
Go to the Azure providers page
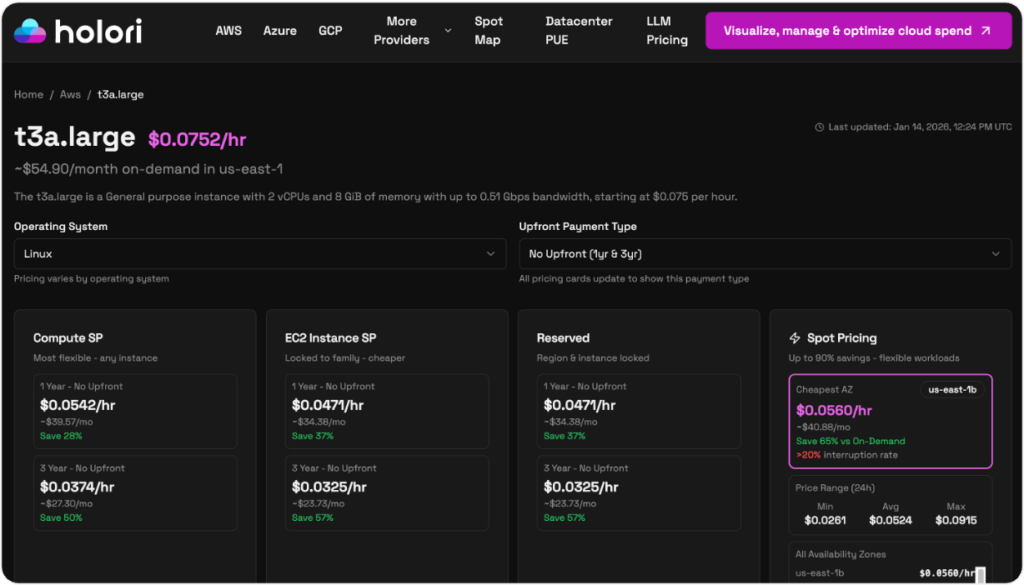pos(280,31)
